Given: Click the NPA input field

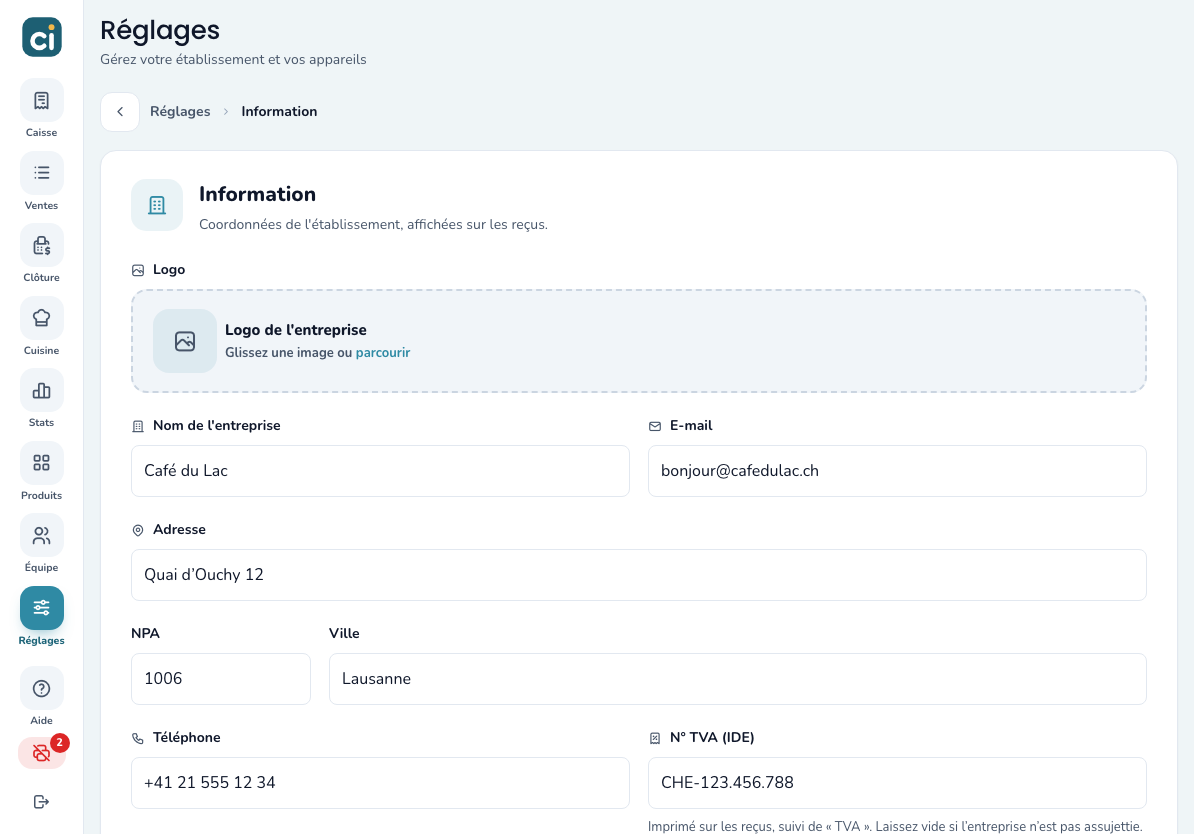Looking at the screenshot, I should pos(221,679).
